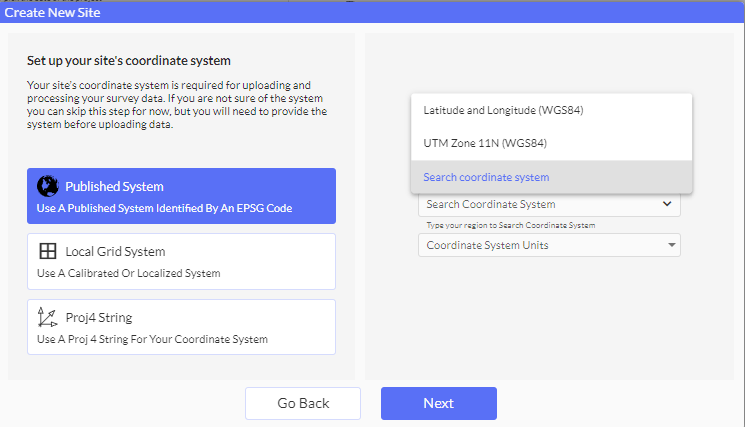
Task: Click the Coordinate System Units field text
Action: (x=487, y=245)
